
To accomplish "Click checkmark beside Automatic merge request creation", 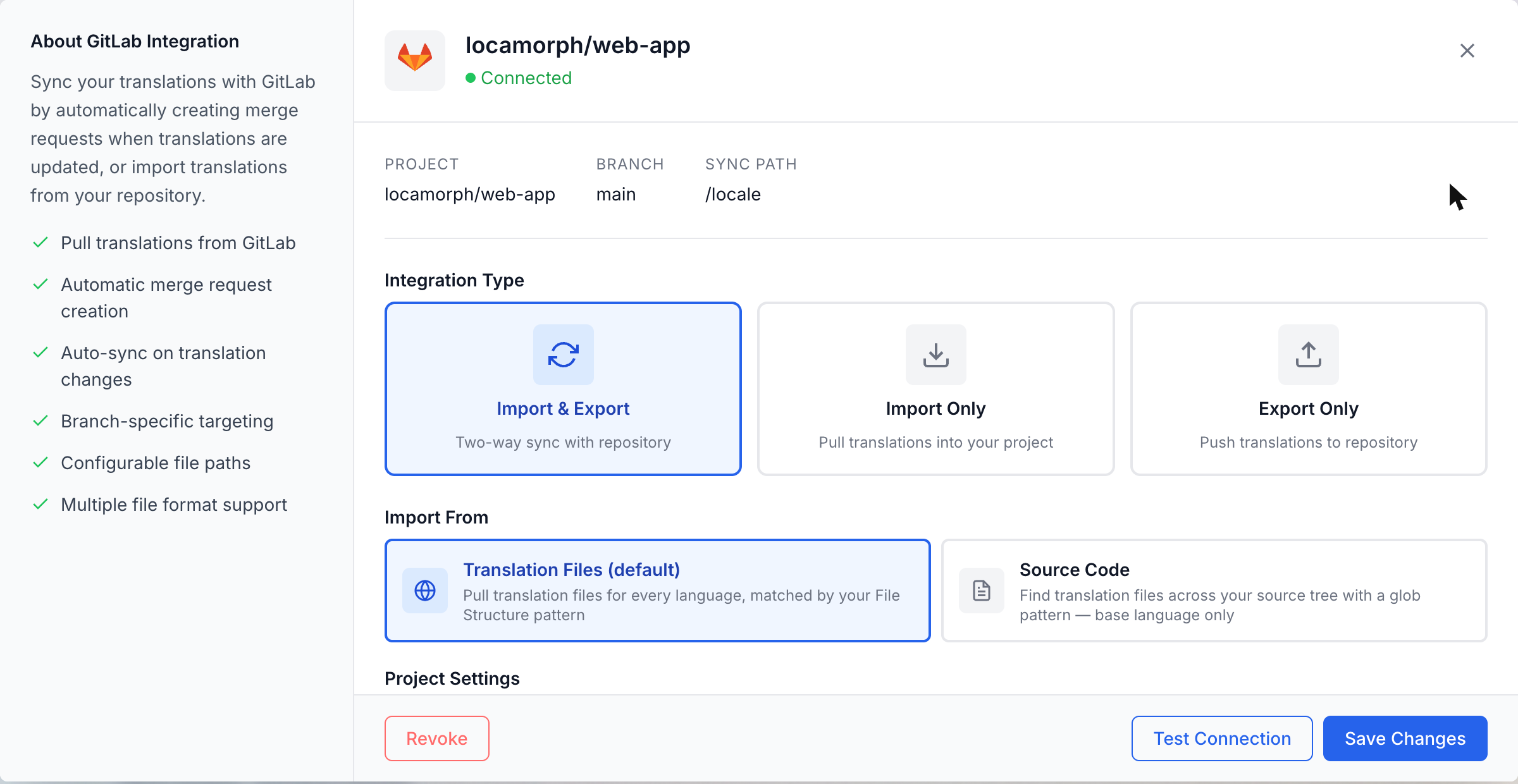I will [x=40, y=285].
